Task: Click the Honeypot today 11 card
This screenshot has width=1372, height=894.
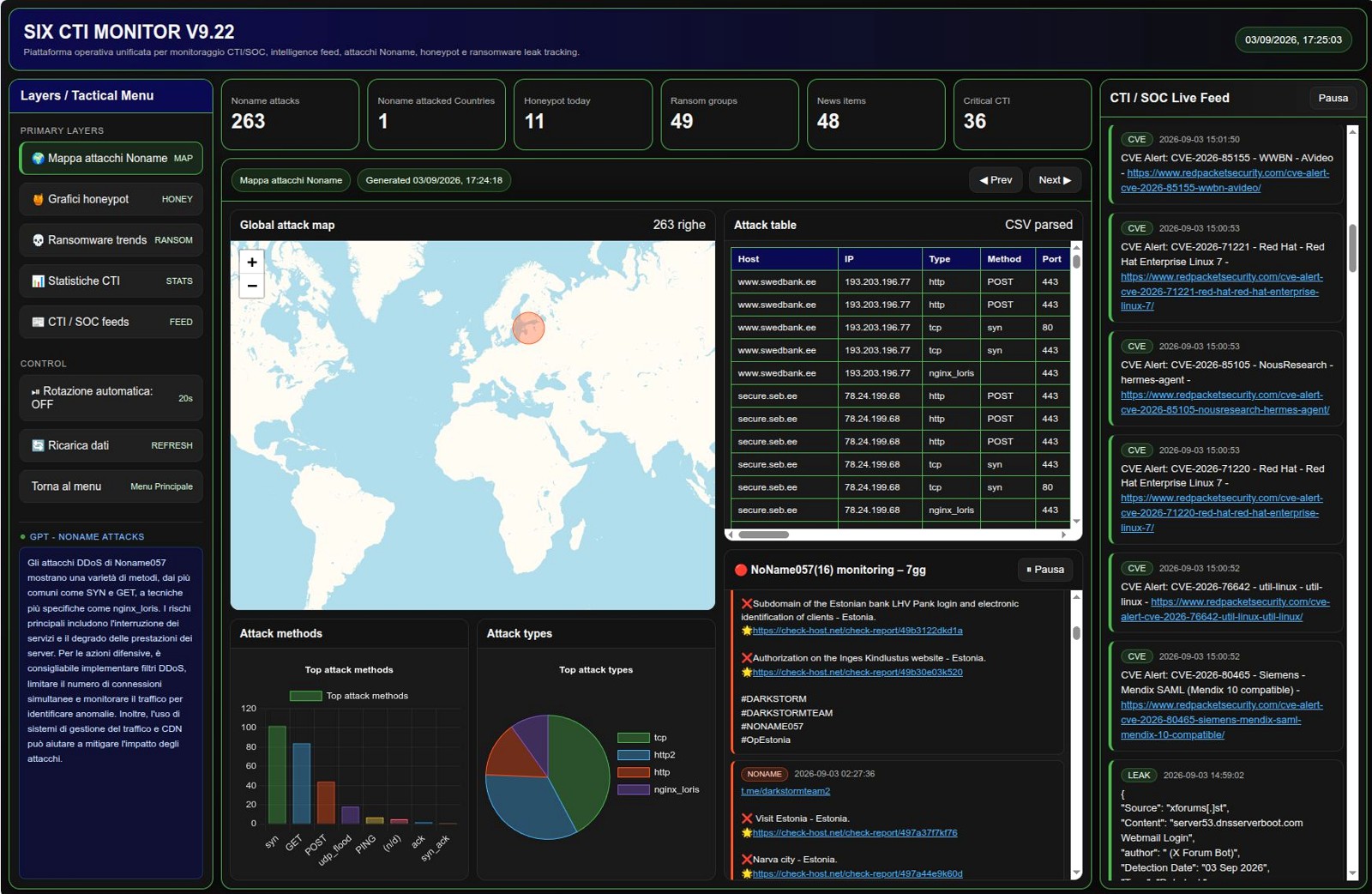Action: point(583,114)
